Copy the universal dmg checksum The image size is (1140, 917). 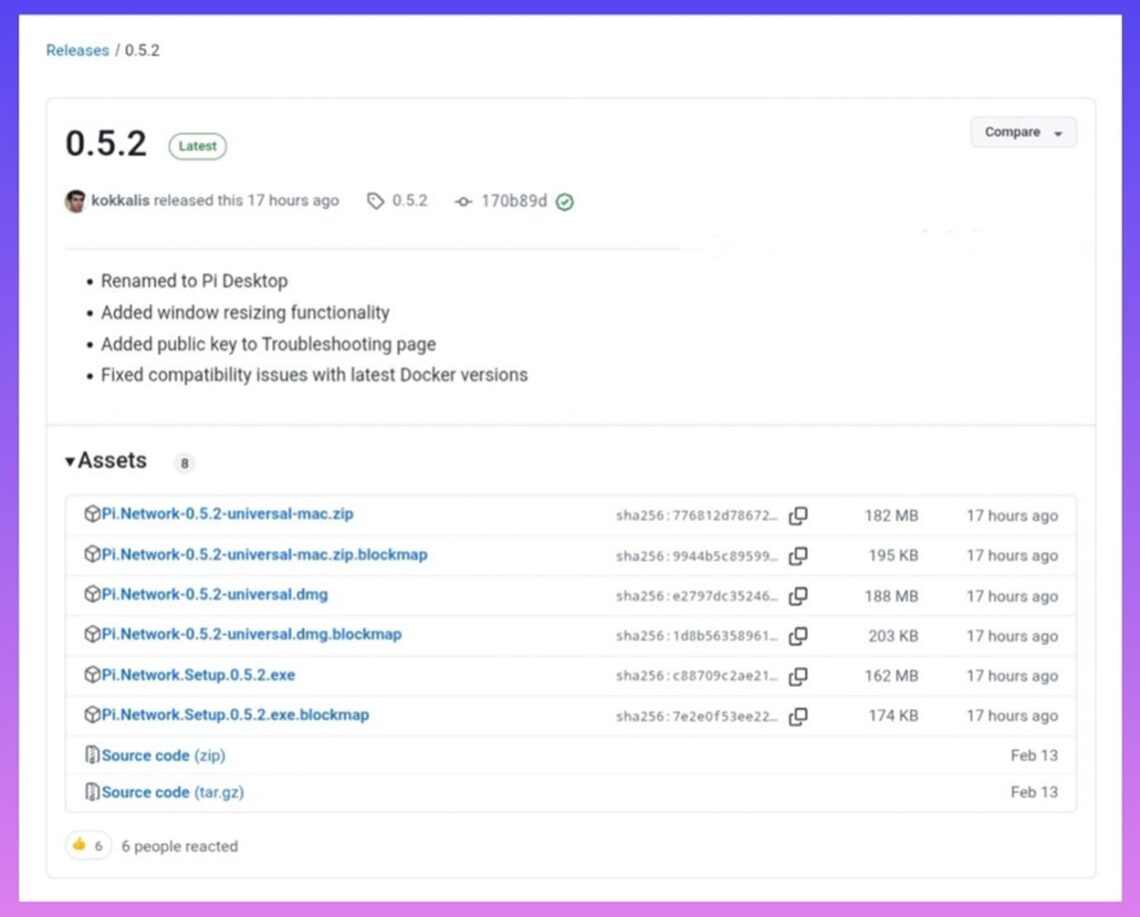click(798, 596)
